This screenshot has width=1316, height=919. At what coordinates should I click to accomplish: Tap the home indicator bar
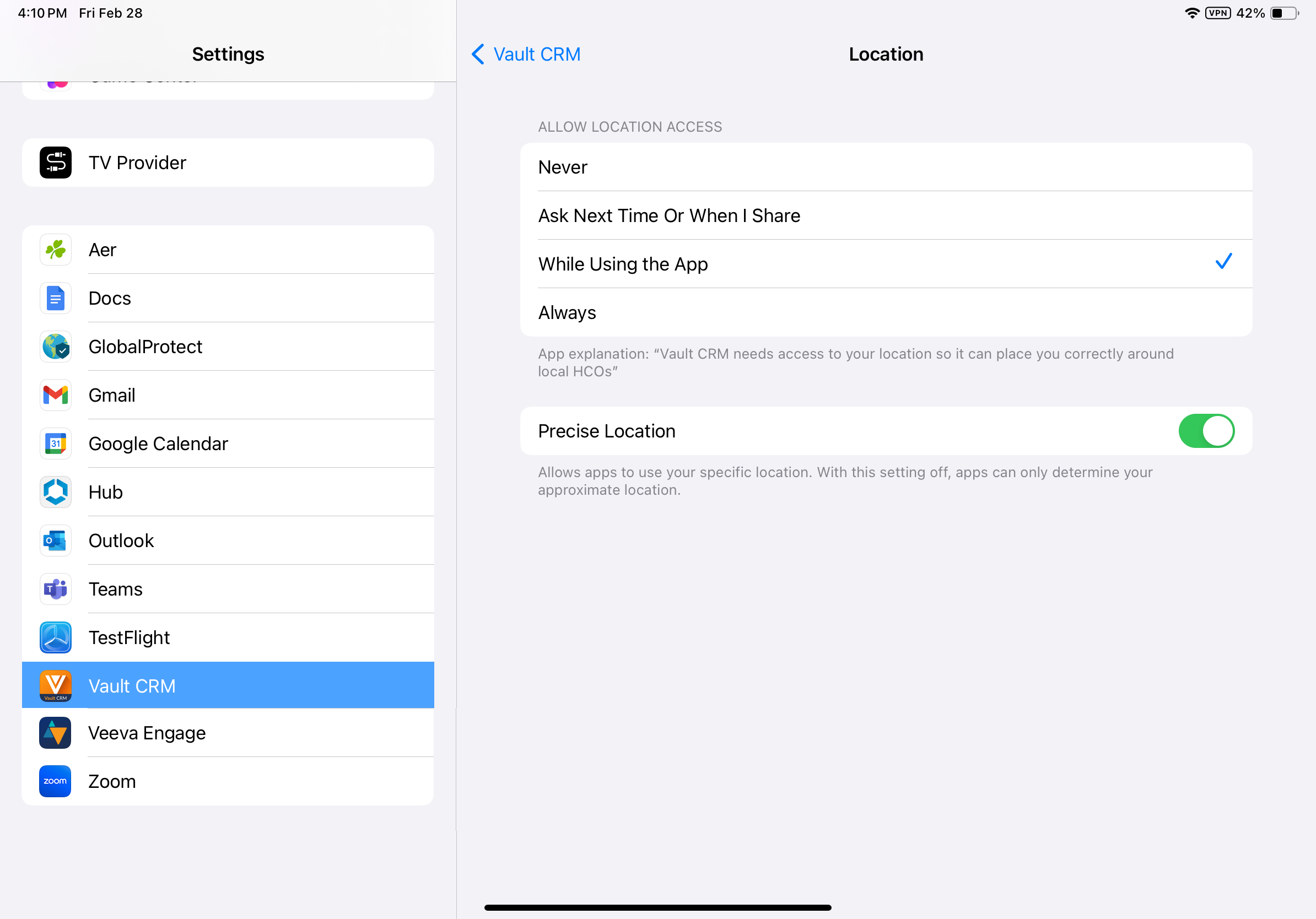tap(657, 907)
